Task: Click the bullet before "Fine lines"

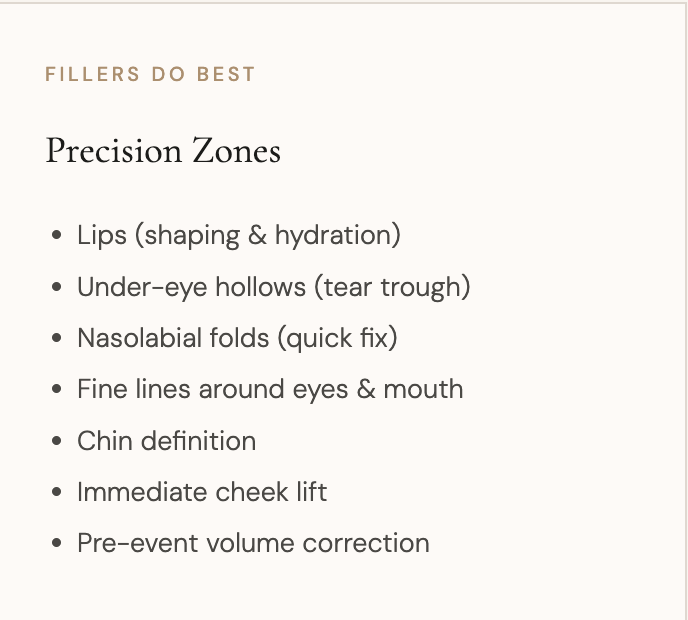Action: [57, 390]
